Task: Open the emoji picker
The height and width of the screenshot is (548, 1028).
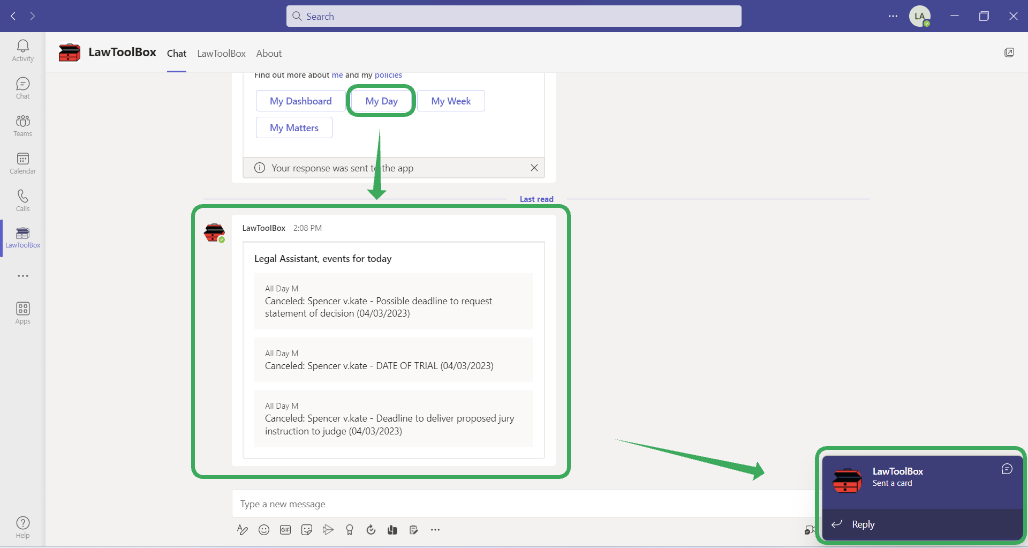Action: 264,530
